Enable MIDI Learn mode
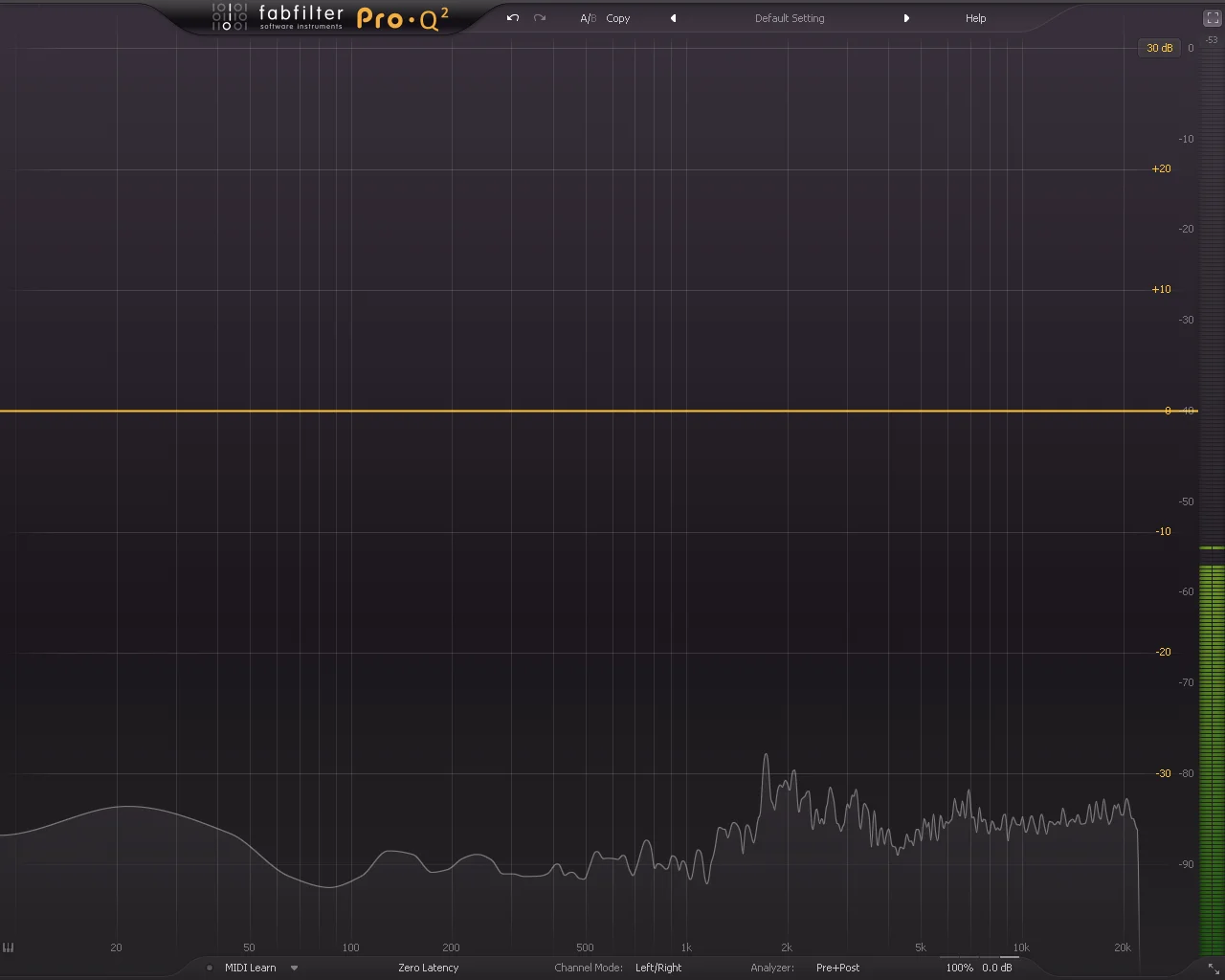The height and width of the screenshot is (980, 1225). point(250,968)
